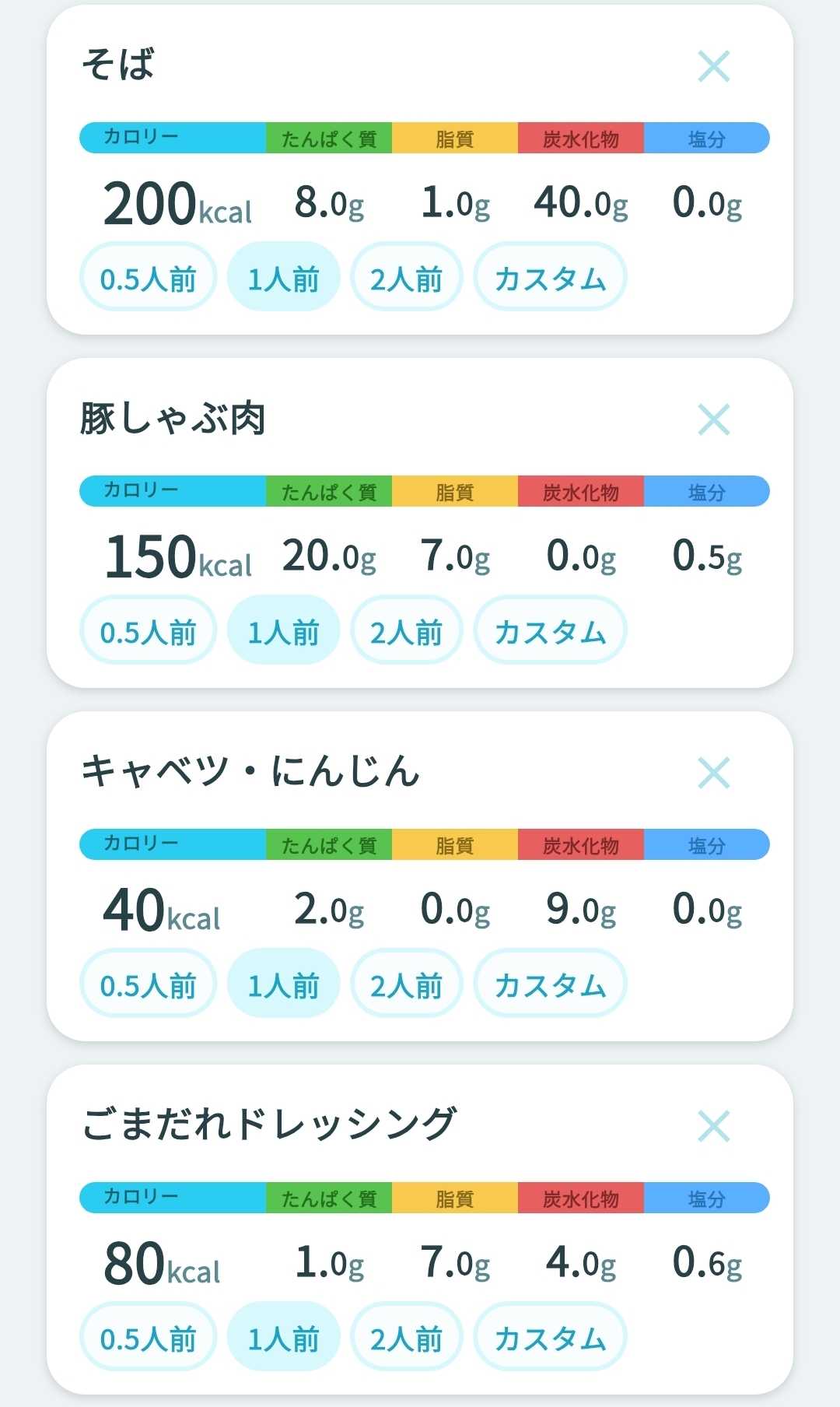The height and width of the screenshot is (1407, 840).
Task: Remove キャベツ・にんじん with its X icon
Action: (713, 773)
